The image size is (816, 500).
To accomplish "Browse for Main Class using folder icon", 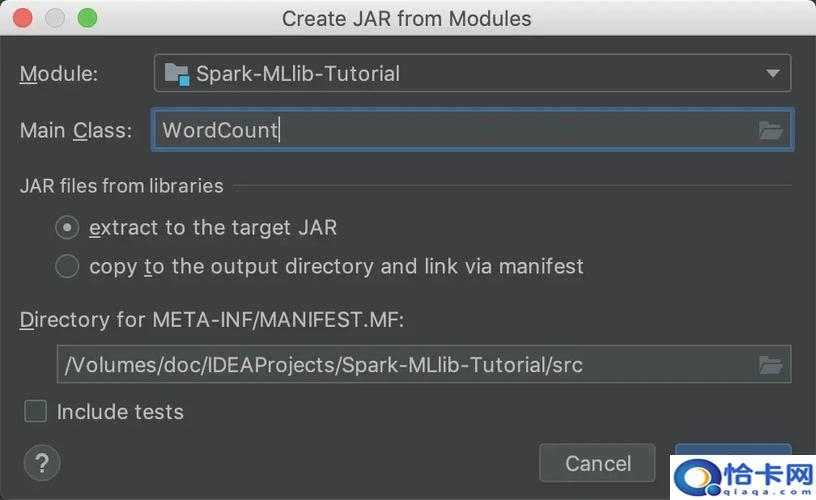I will pos(770,130).
